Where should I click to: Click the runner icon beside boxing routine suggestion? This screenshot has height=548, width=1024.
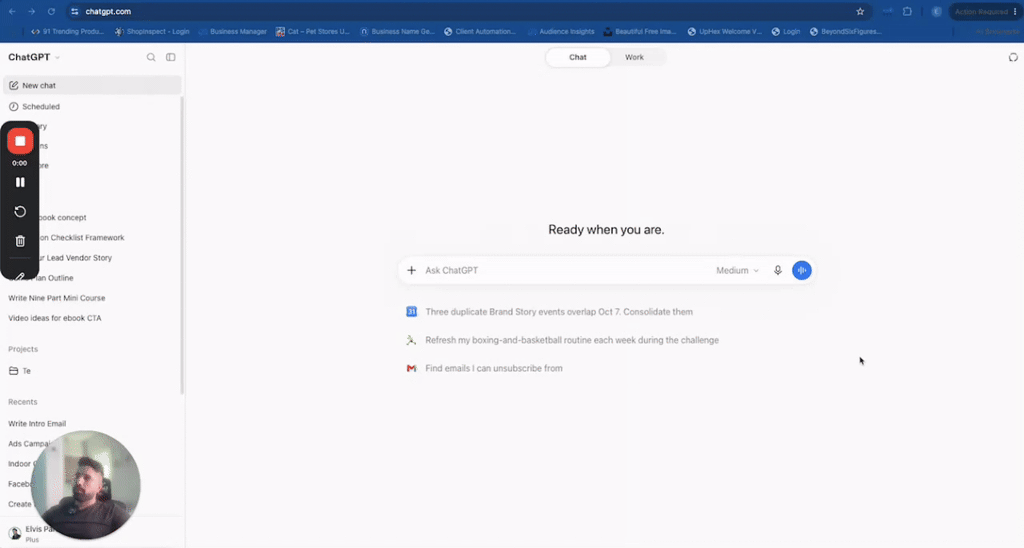(x=411, y=340)
